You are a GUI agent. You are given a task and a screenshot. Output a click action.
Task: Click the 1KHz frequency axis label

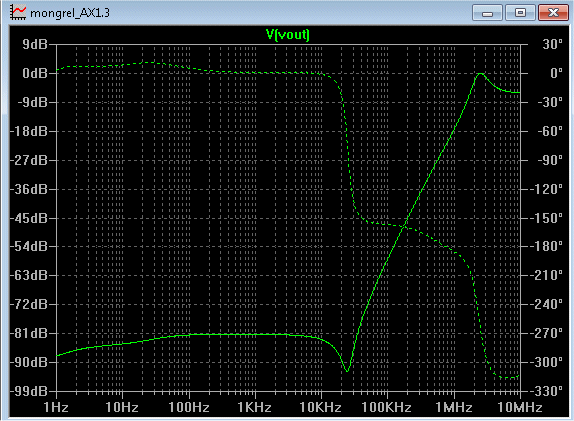pos(254,407)
